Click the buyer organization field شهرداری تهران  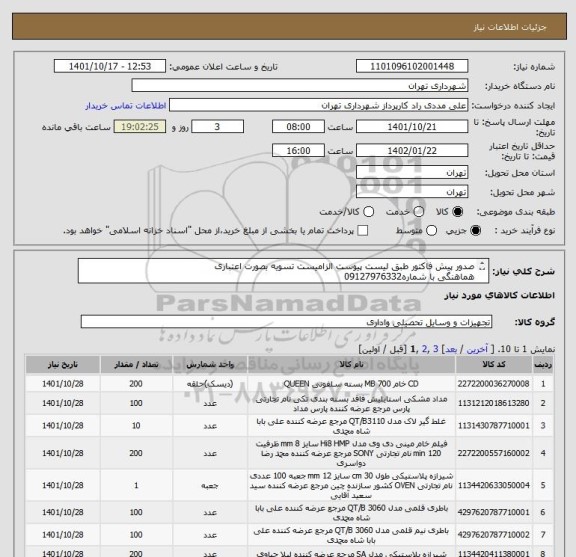(300, 86)
